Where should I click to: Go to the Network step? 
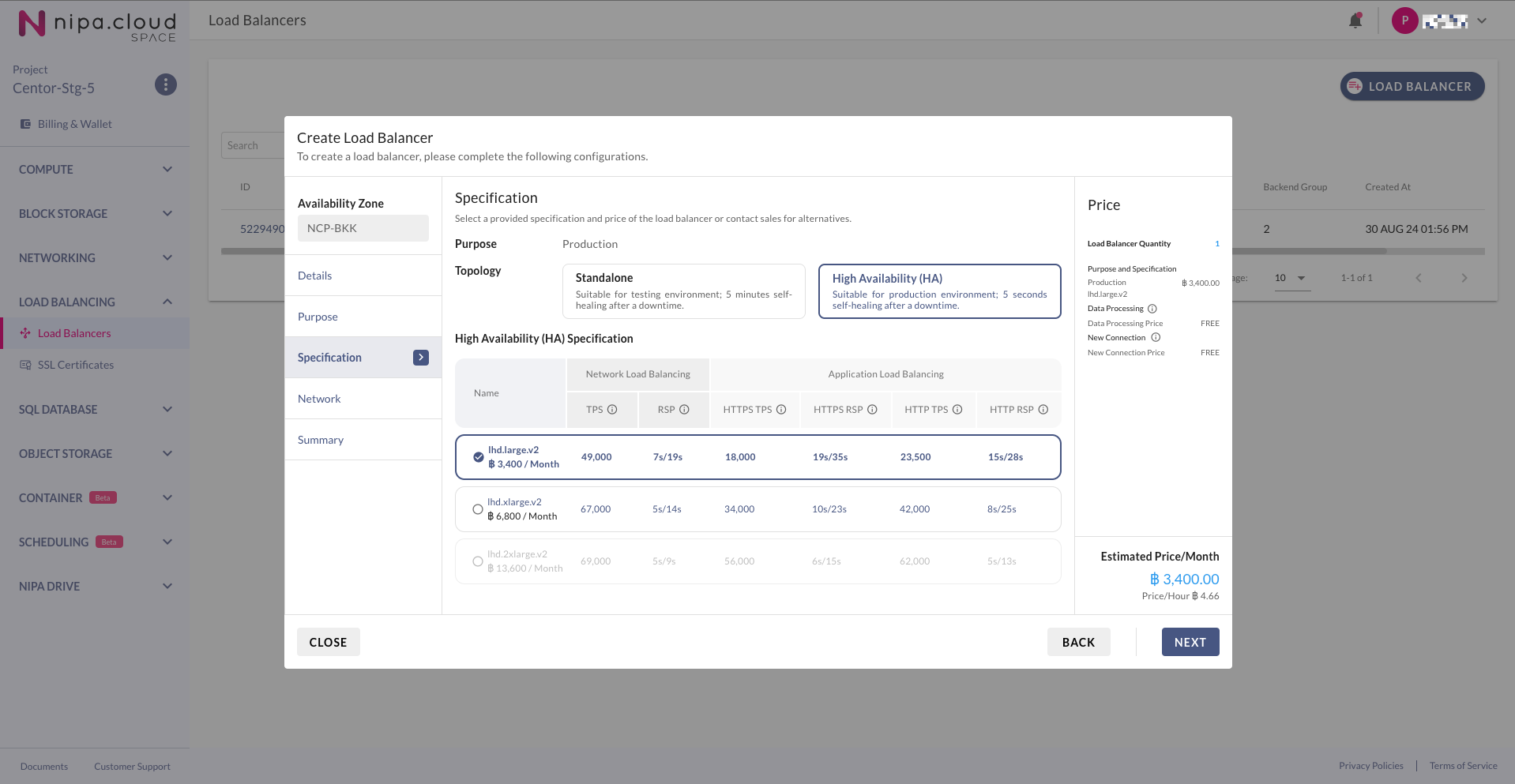coord(319,399)
